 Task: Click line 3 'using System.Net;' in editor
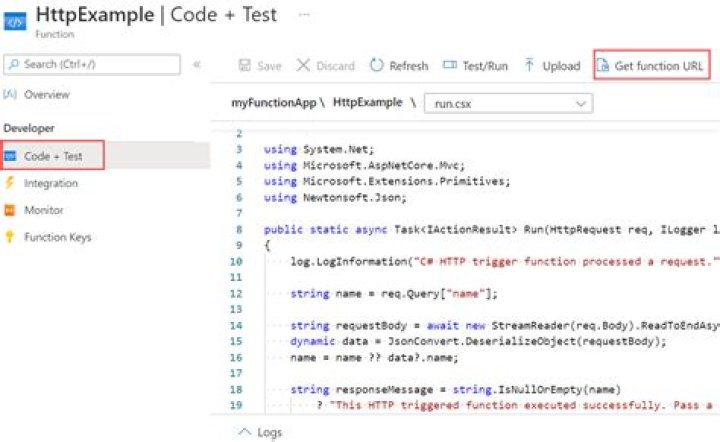click(x=319, y=149)
